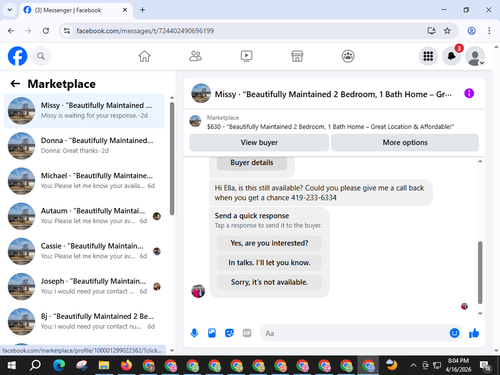Viewport: 500px width, 375px height.
Task: Open the Cassie conversation in list
Action: pyautogui.click(x=84, y=251)
